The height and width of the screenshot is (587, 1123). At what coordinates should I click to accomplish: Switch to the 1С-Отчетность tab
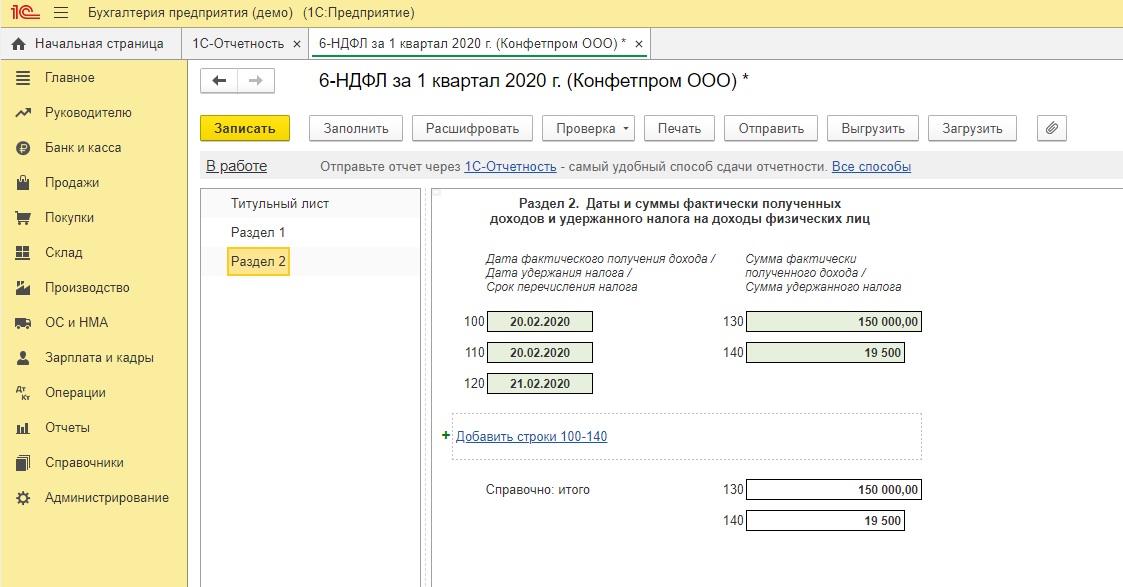pos(238,44)
